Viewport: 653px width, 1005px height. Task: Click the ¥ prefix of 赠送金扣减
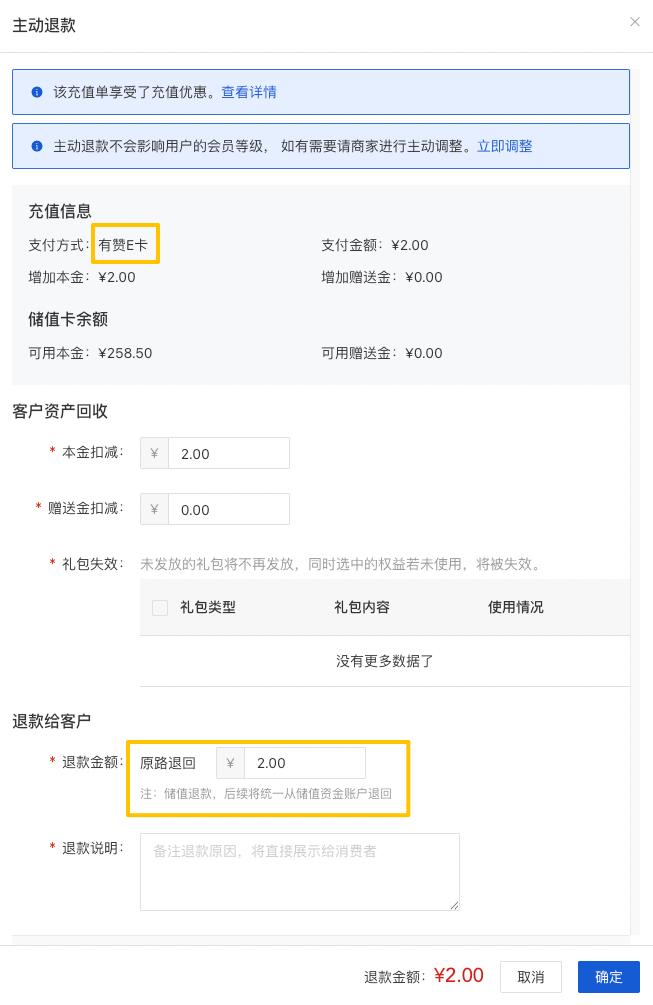pos(154,509)
